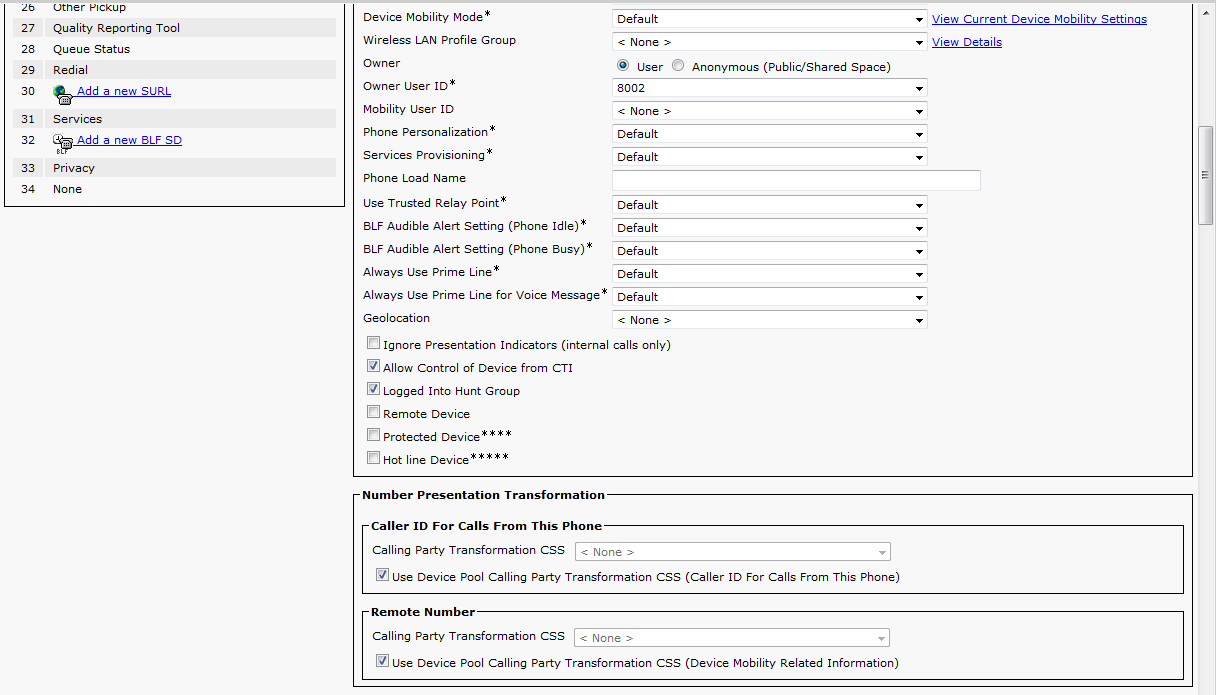Open the Add a new SURL link
The width and height of the screenshot is (1216, 695).
(x=124, y=91)
